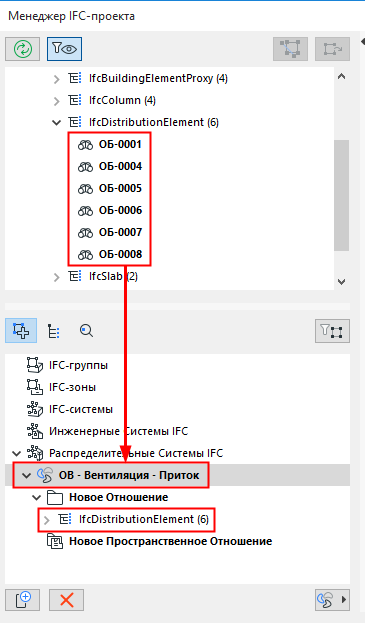Switch to the tree structure view icon
365x623 pixels.
pos(54,331)
